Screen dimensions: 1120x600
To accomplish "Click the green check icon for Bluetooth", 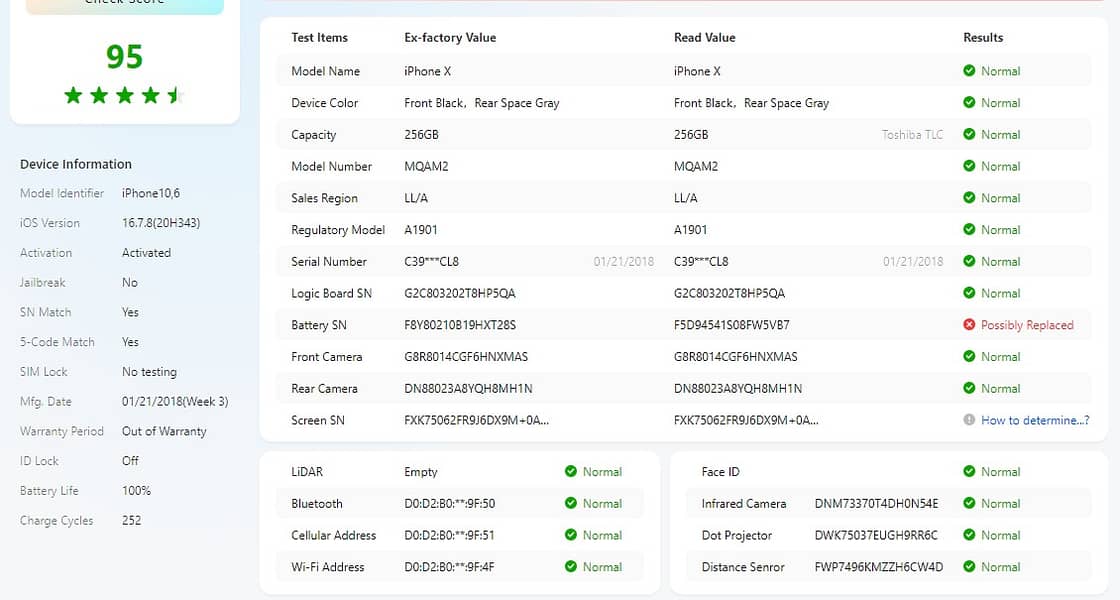I will (571, 503).
